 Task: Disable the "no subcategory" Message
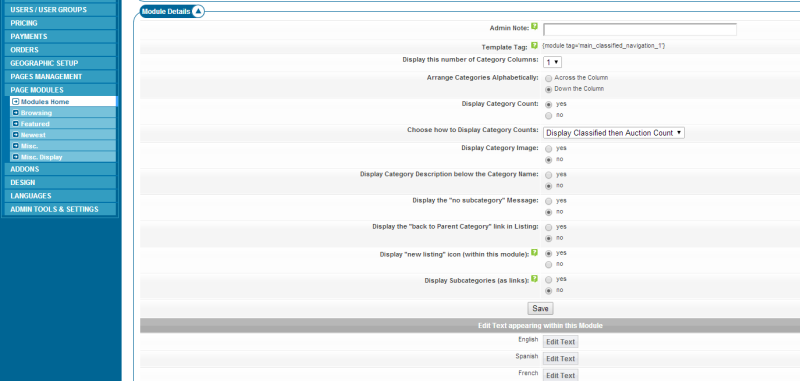click(548, 212)
